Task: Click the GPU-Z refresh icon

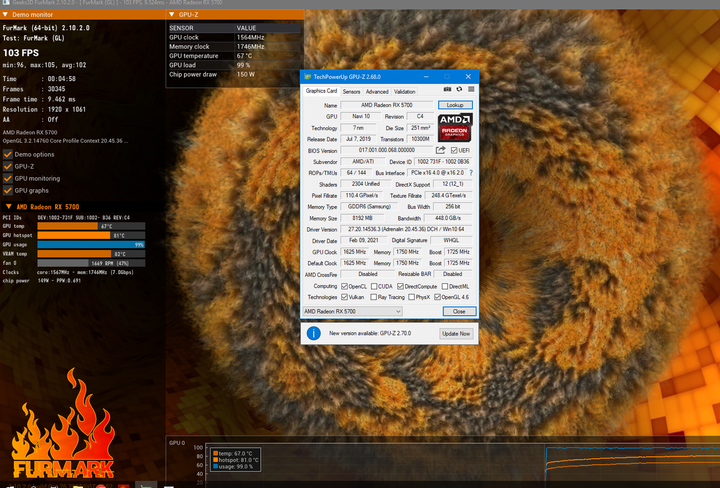Action: 459,90
